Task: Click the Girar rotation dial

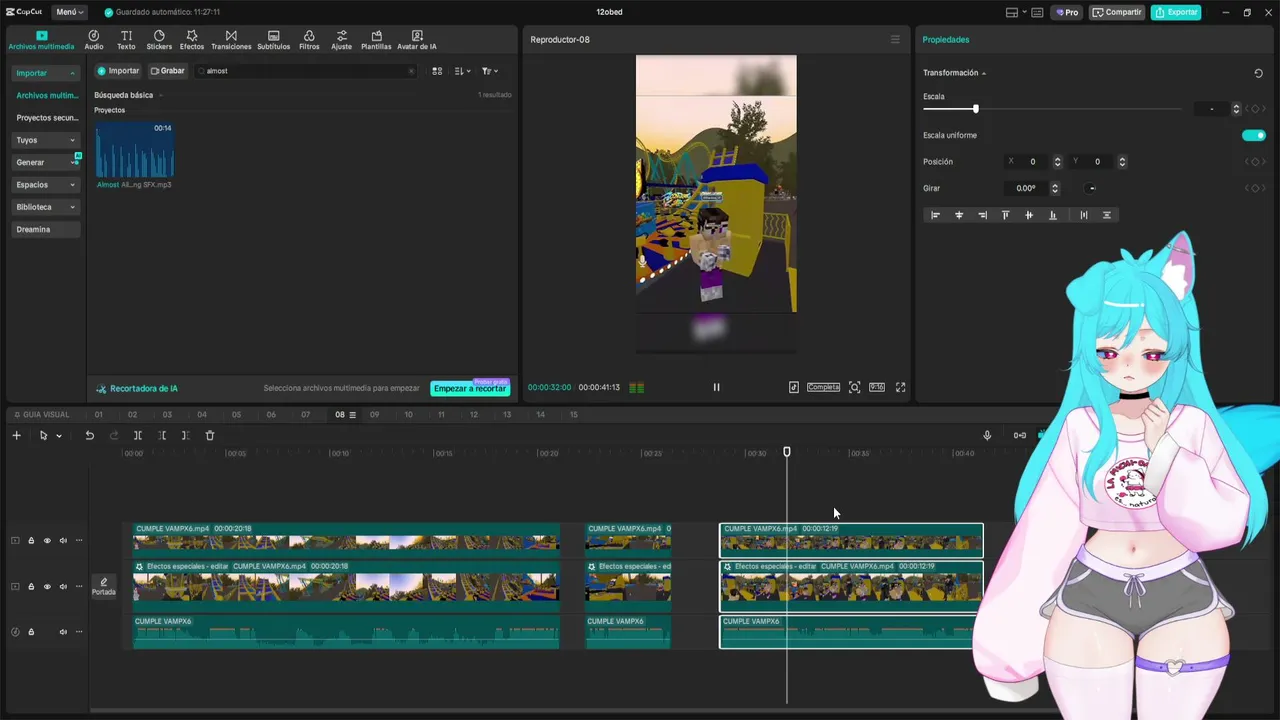Action: [x=1091, y=188]
